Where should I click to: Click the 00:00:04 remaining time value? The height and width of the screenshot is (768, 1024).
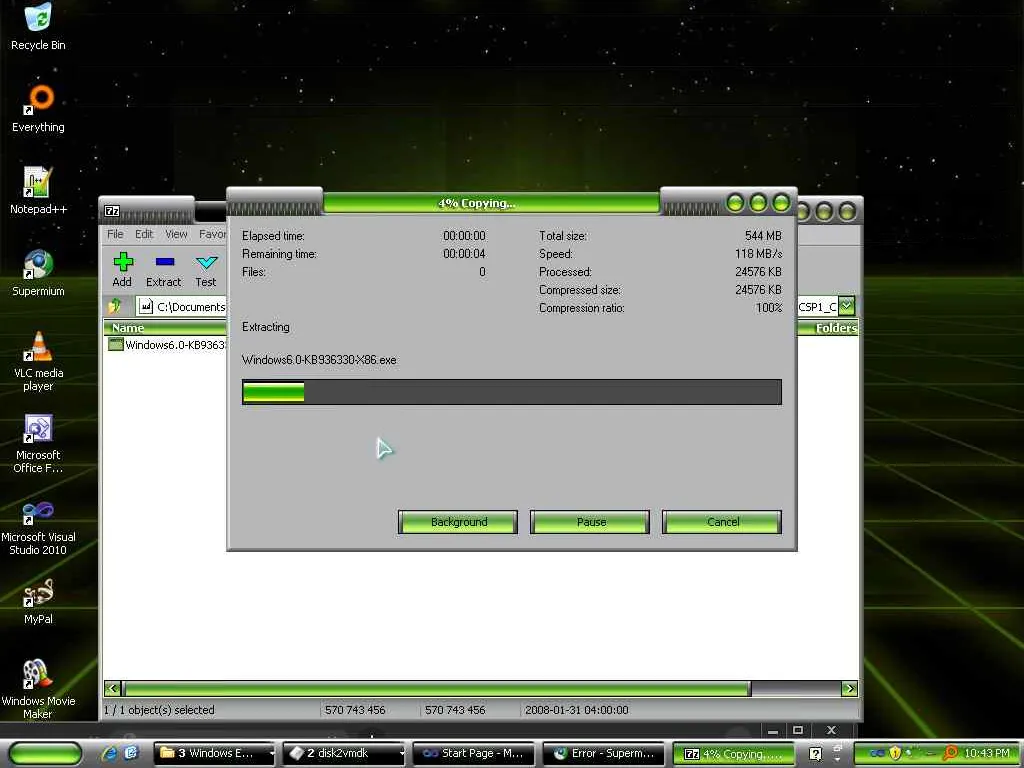click(464, 253)
